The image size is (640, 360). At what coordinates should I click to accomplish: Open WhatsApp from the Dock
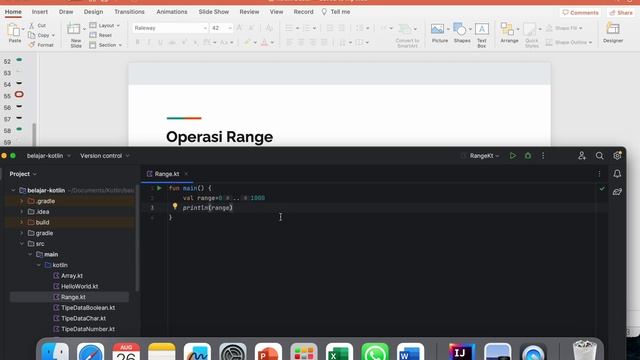click(375, 351)
